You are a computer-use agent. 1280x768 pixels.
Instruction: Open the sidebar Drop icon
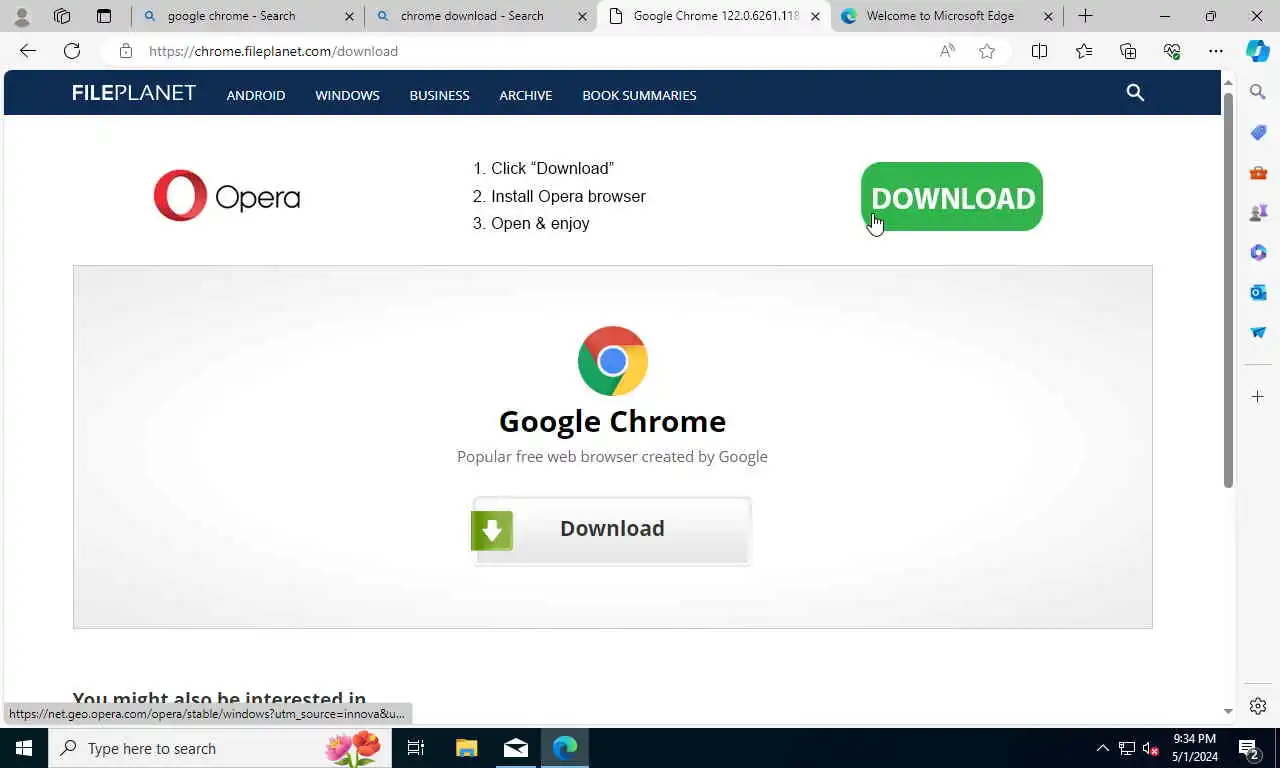pyautogui.click(x=1258, y=332)
